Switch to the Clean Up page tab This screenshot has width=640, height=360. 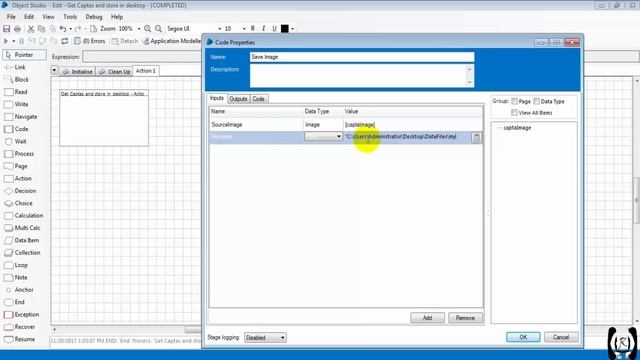pos(115,71)
